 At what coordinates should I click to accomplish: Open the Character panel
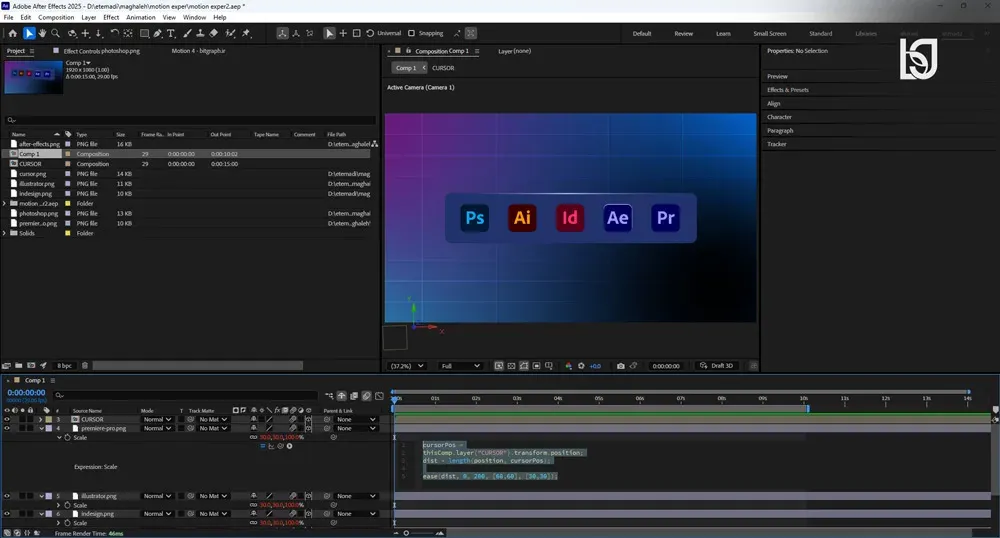[779, 117]
